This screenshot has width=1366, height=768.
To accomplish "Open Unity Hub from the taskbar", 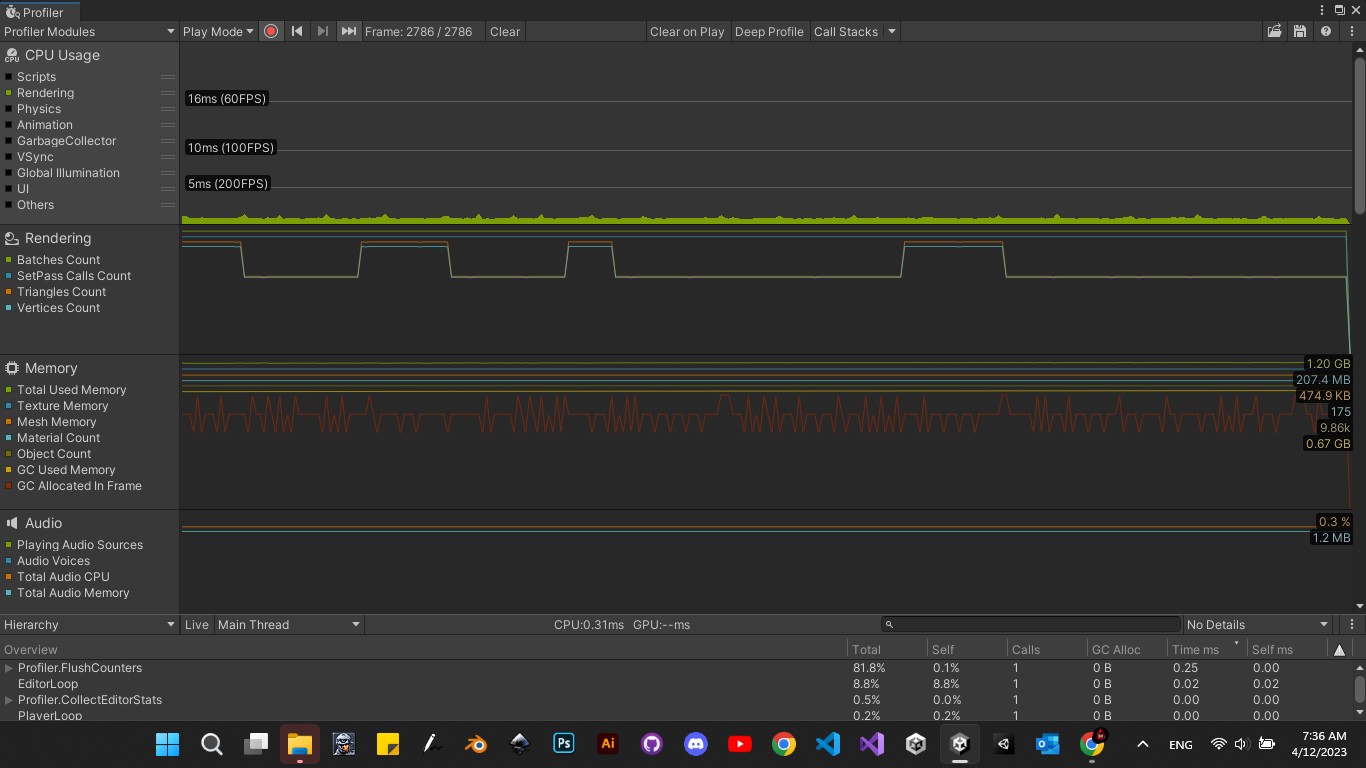I will (x=916, y=744).
